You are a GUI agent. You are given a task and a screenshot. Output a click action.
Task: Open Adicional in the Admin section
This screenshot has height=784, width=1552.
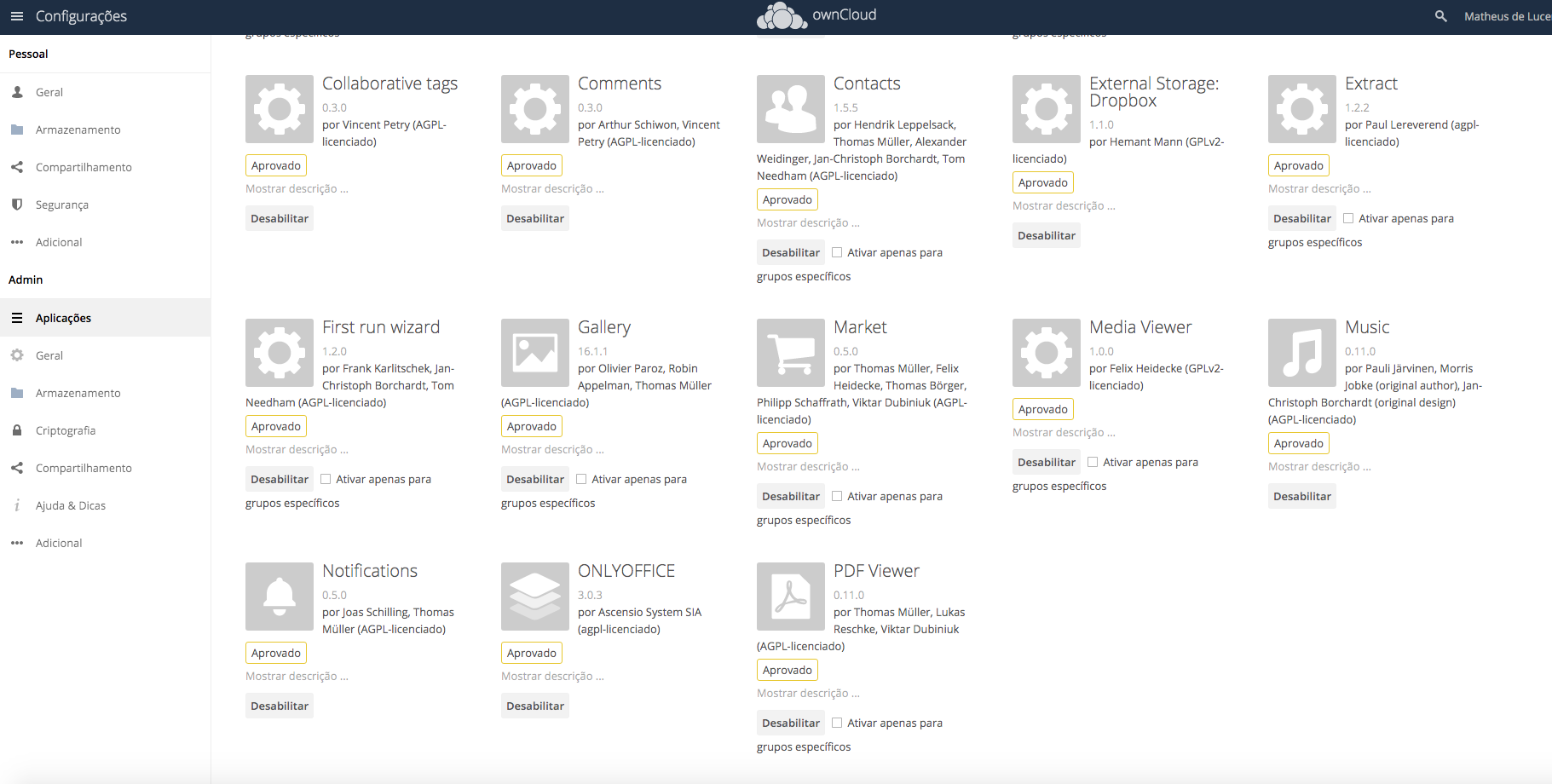105,543
